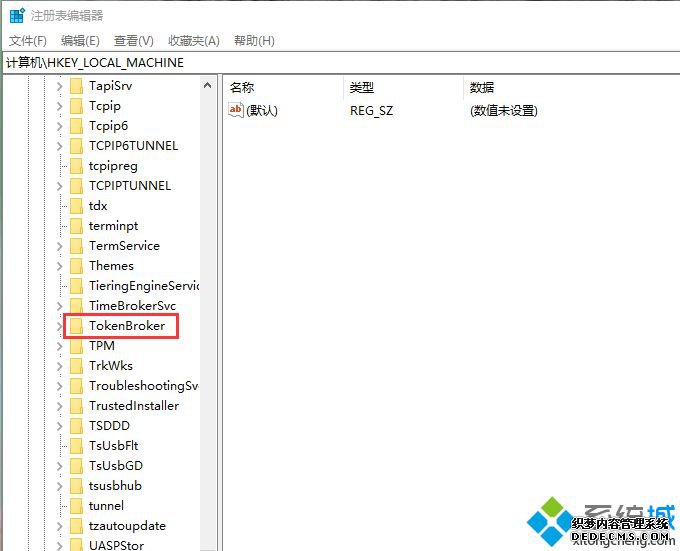Expand the TrustedInstaller key
Image resolution: width=680 pixels, height=551 pixels.
pyautogui.click(x=59, y=406)
